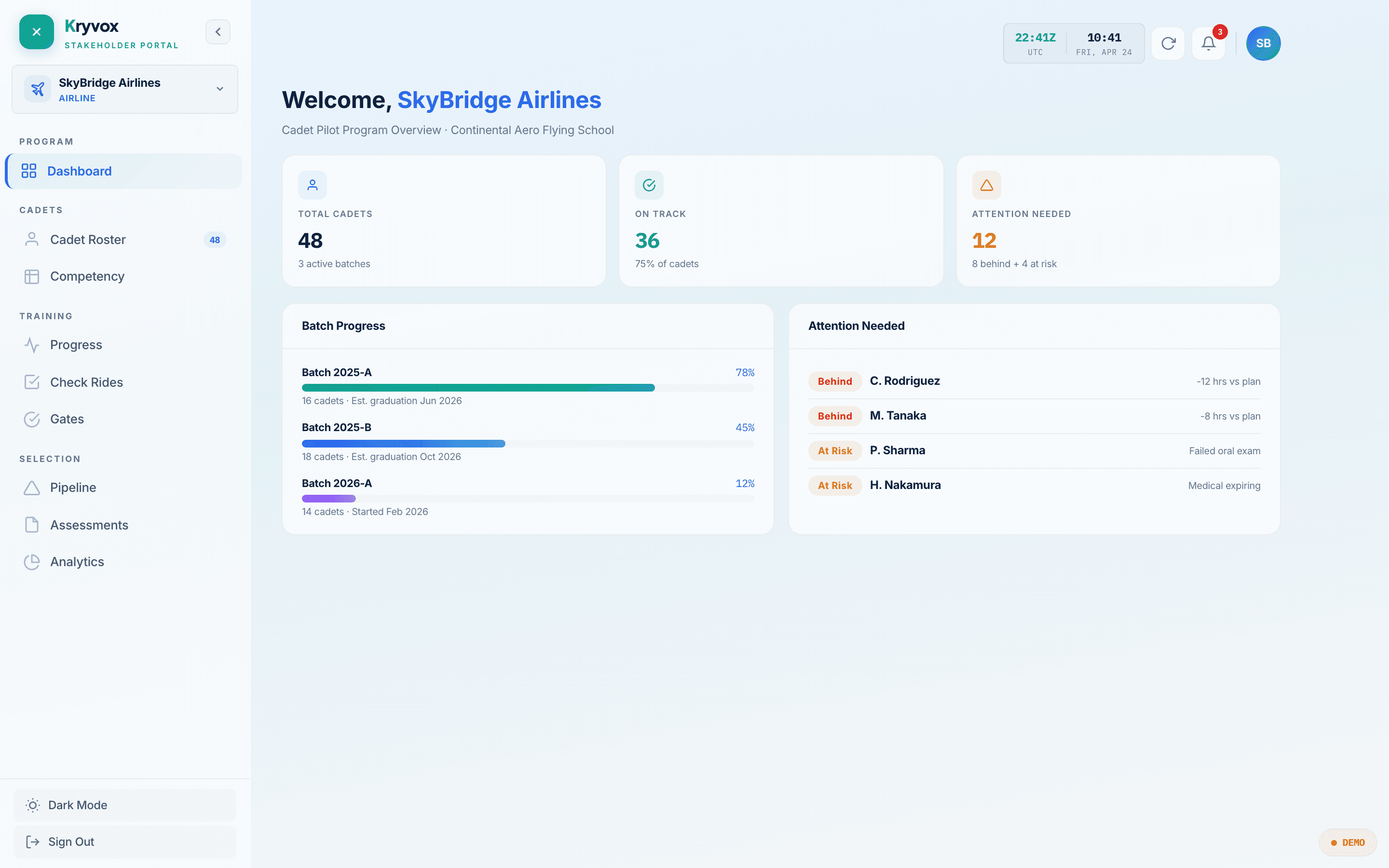Click the On Track value 36

[x=647, y=241]
